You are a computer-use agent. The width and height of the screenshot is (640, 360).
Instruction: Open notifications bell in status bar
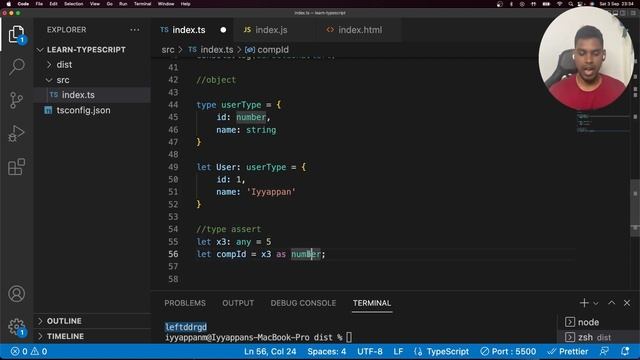click(625, 351)
